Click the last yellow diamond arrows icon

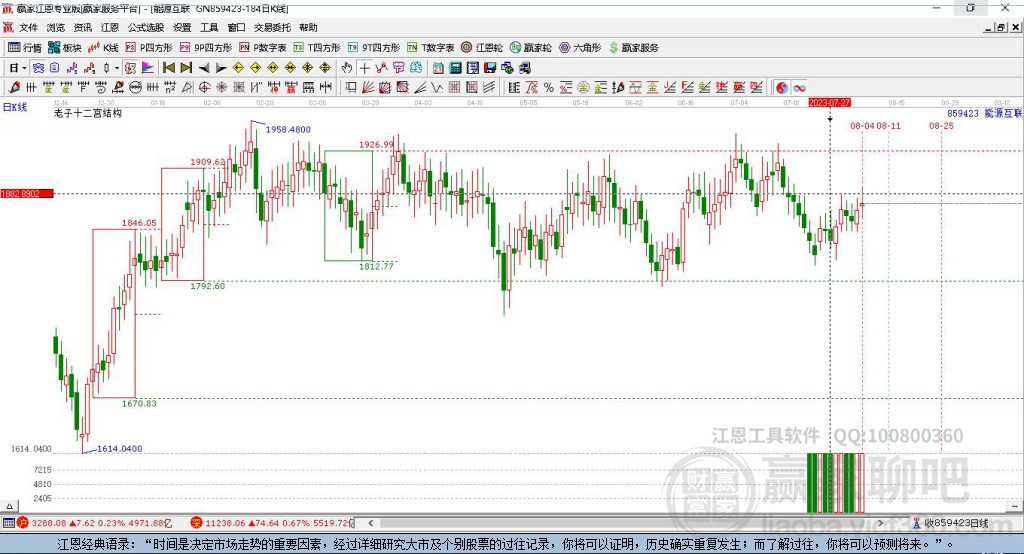(325, 68)
